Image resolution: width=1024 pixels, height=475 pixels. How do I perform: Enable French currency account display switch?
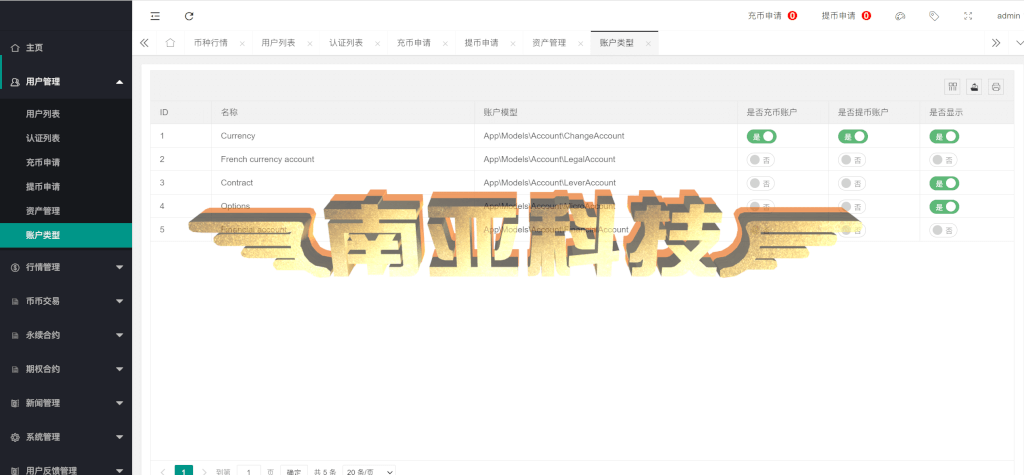point(944,159)
